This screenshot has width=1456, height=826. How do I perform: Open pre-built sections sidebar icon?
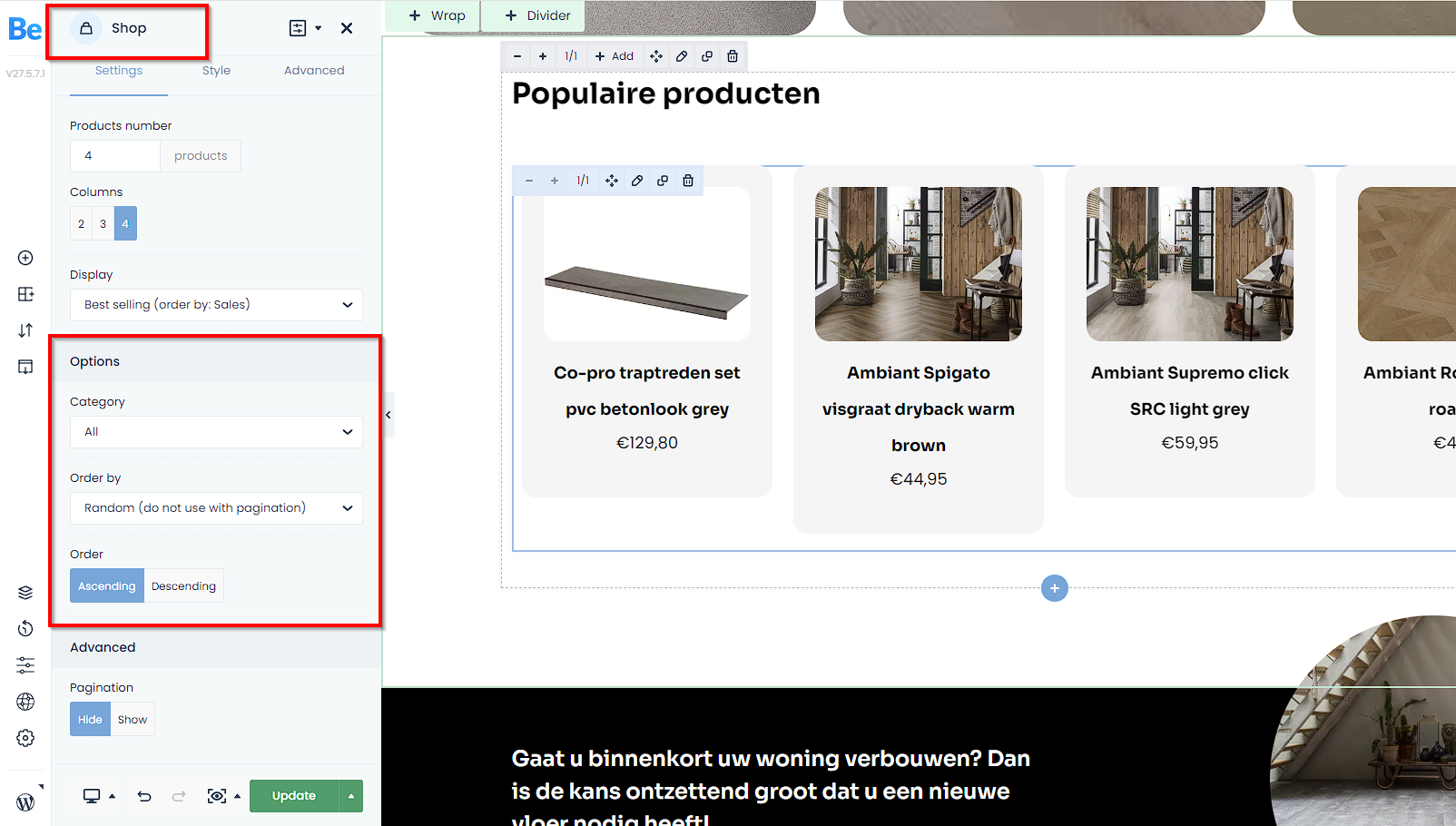point(25,294)
